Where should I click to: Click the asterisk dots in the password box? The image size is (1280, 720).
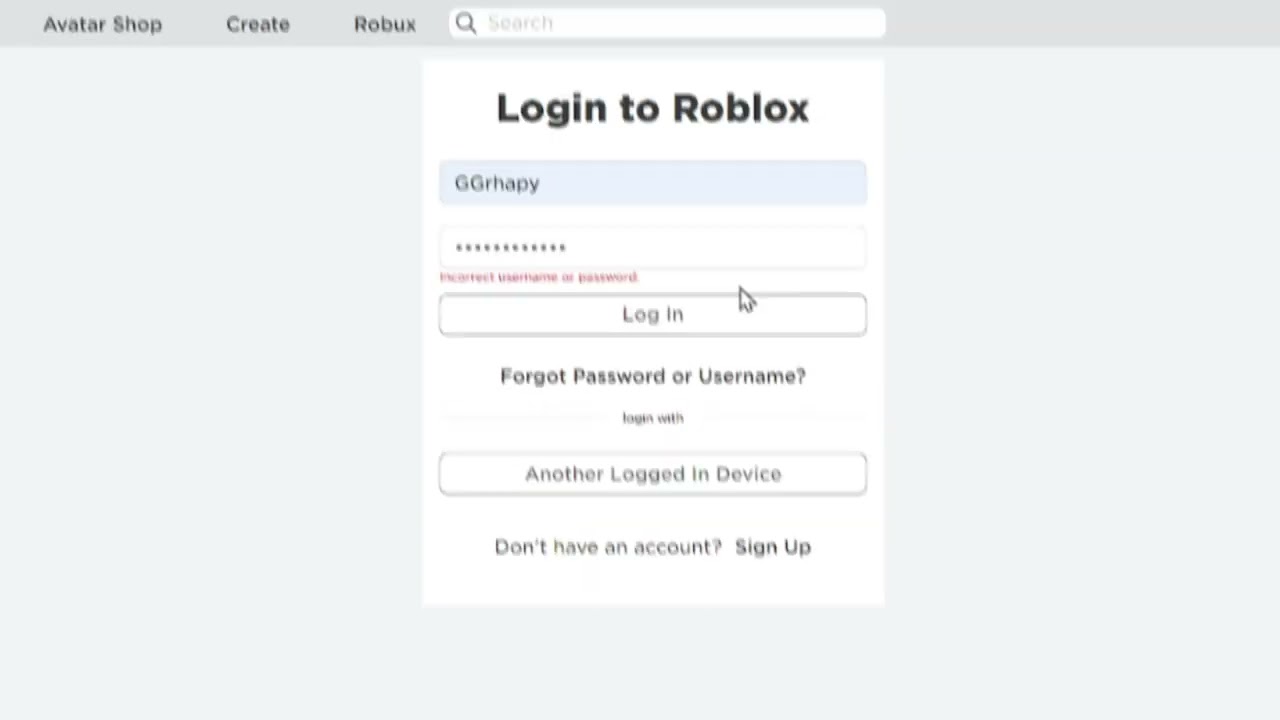(x=511, y=247)
